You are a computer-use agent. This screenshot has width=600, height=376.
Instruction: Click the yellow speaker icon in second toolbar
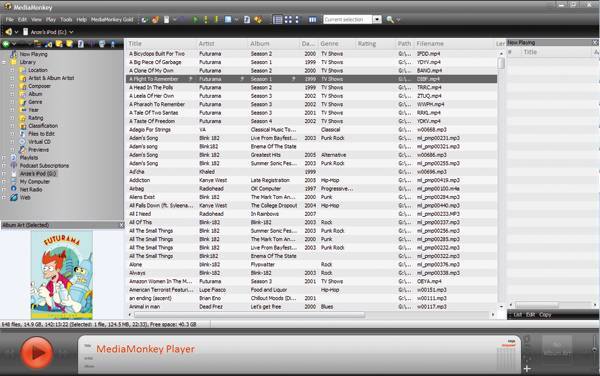pos(8,32)
